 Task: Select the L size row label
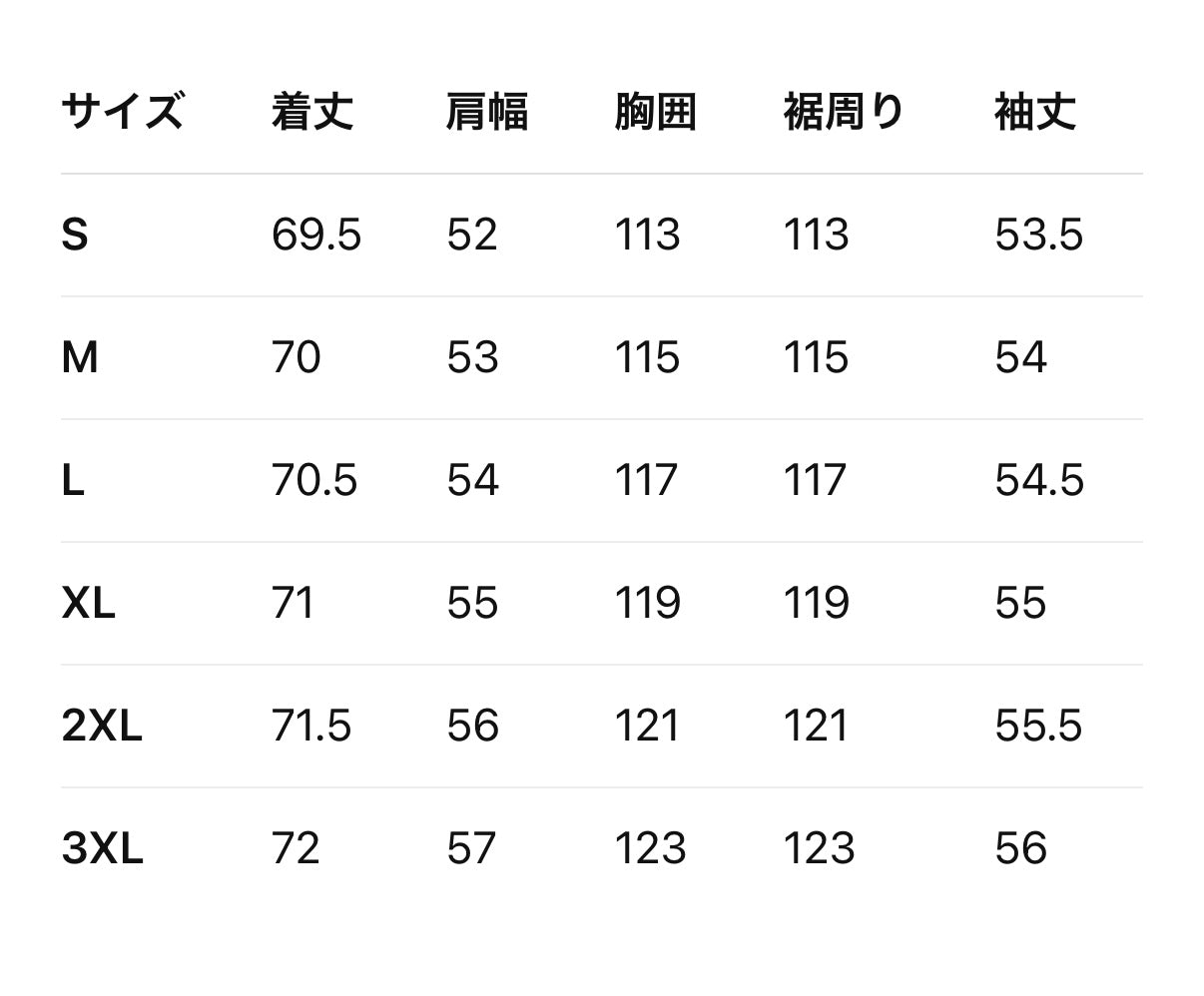73,481
